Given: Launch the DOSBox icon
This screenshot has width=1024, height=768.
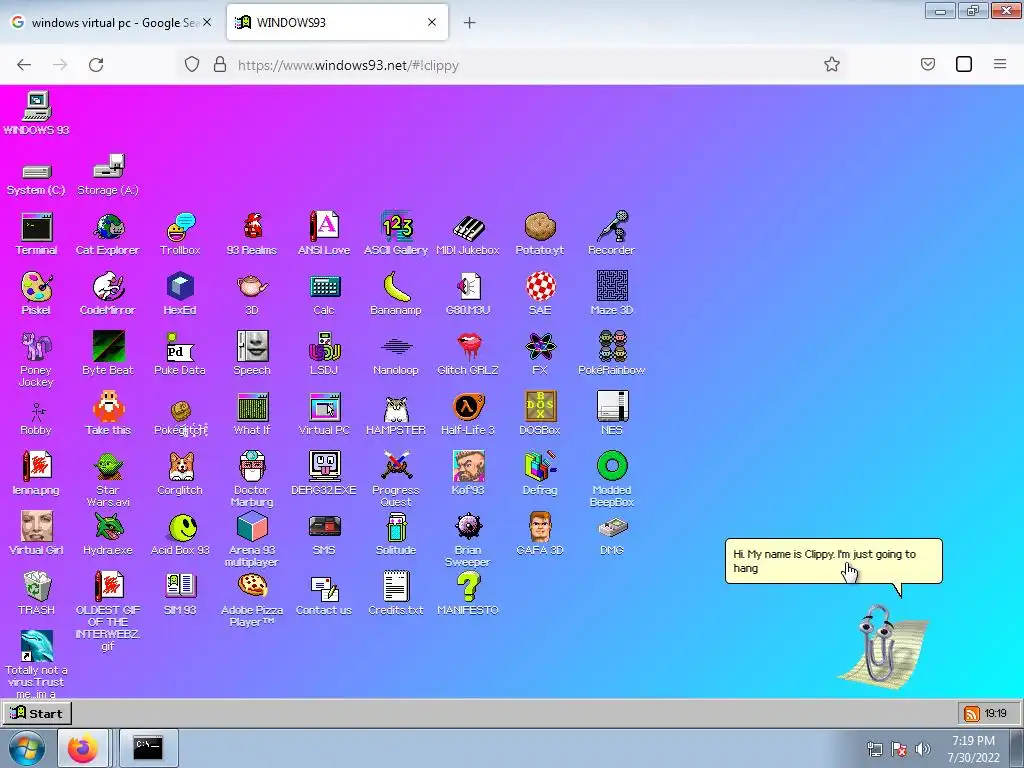Looking at the screenshot, I should (539, 407).
